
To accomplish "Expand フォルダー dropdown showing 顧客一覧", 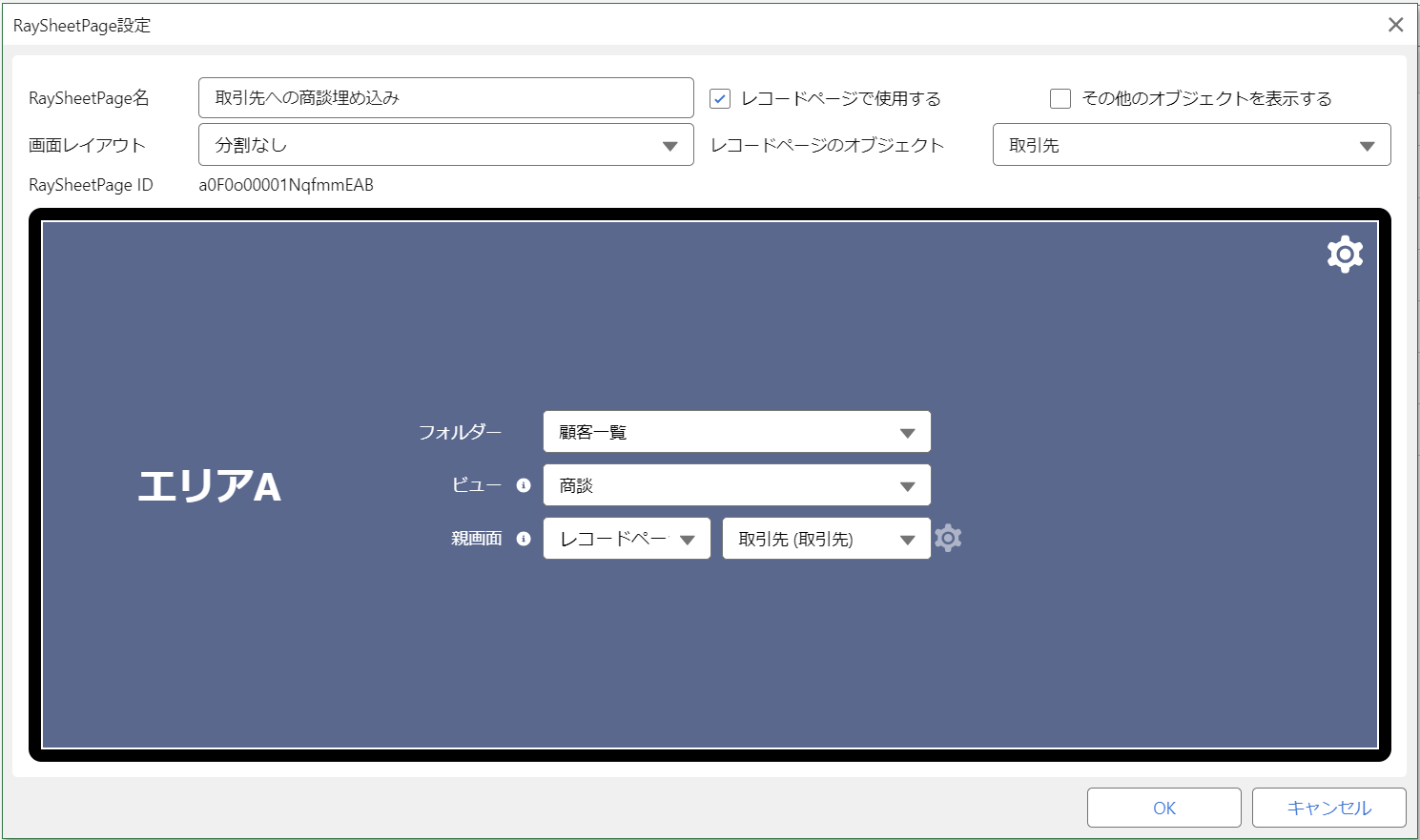I will point(736,432).
